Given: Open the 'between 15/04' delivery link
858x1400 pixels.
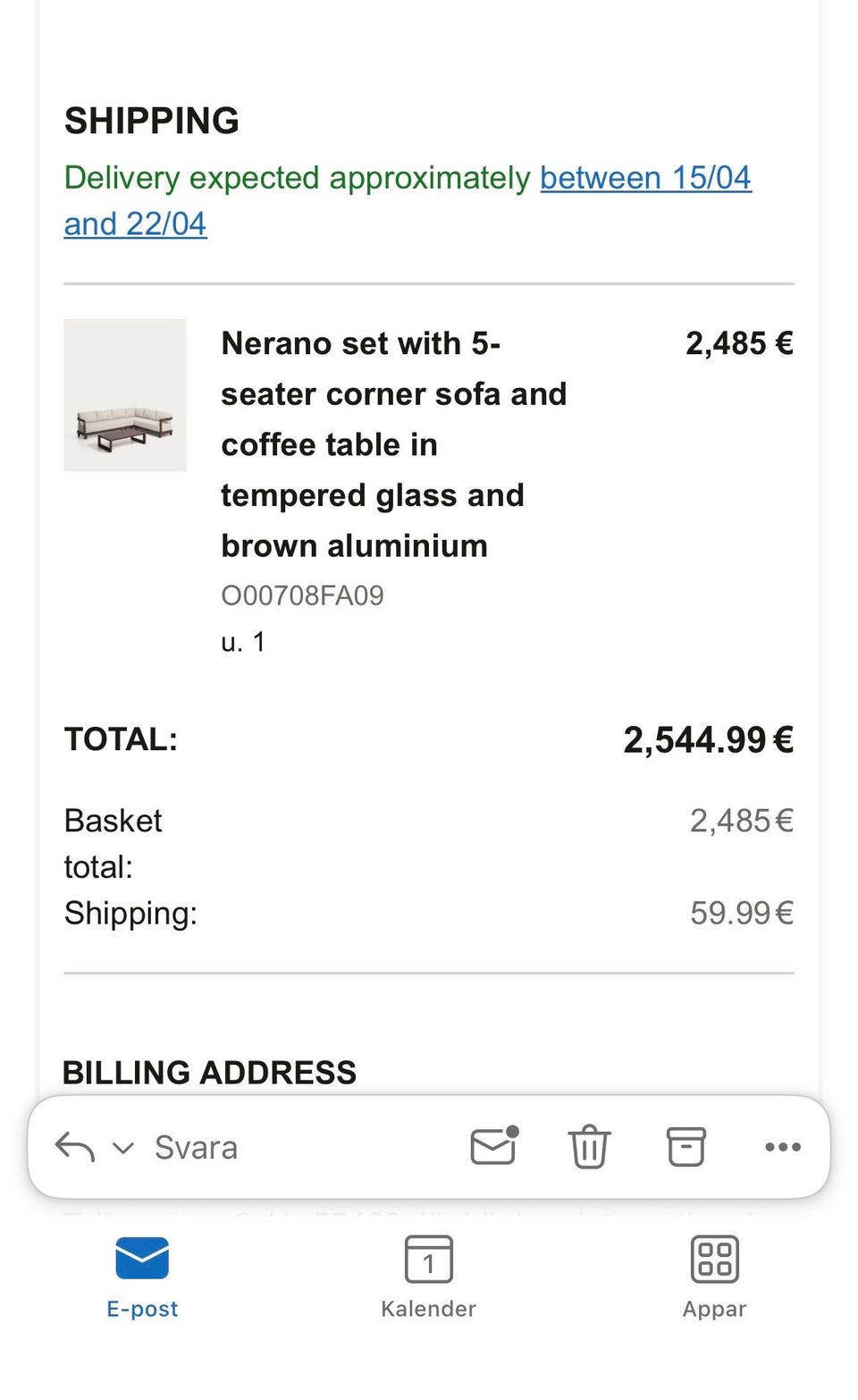Looking at the screenshot, I should point(645,177).
